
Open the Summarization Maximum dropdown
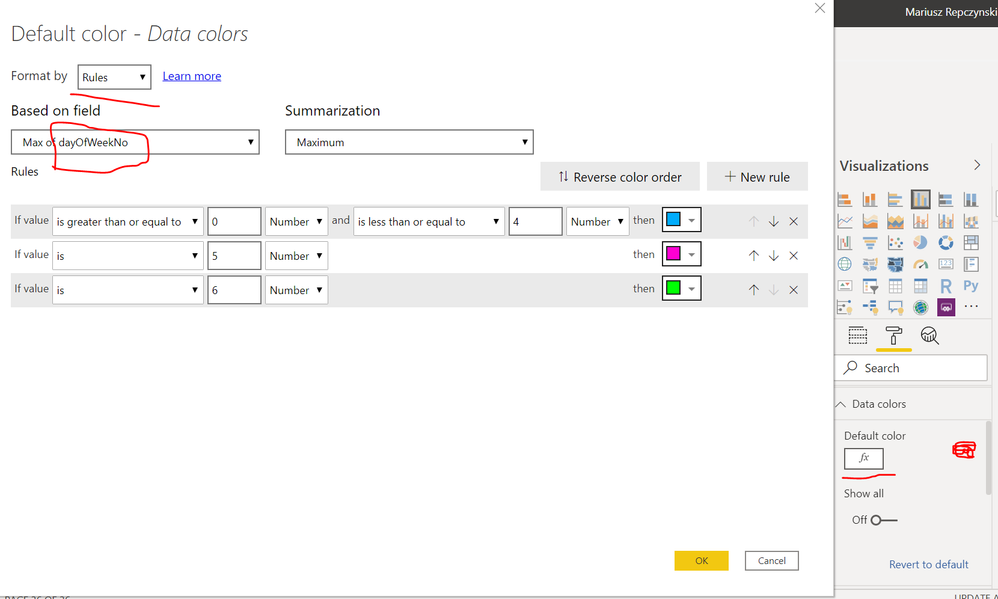coord(409,142)
